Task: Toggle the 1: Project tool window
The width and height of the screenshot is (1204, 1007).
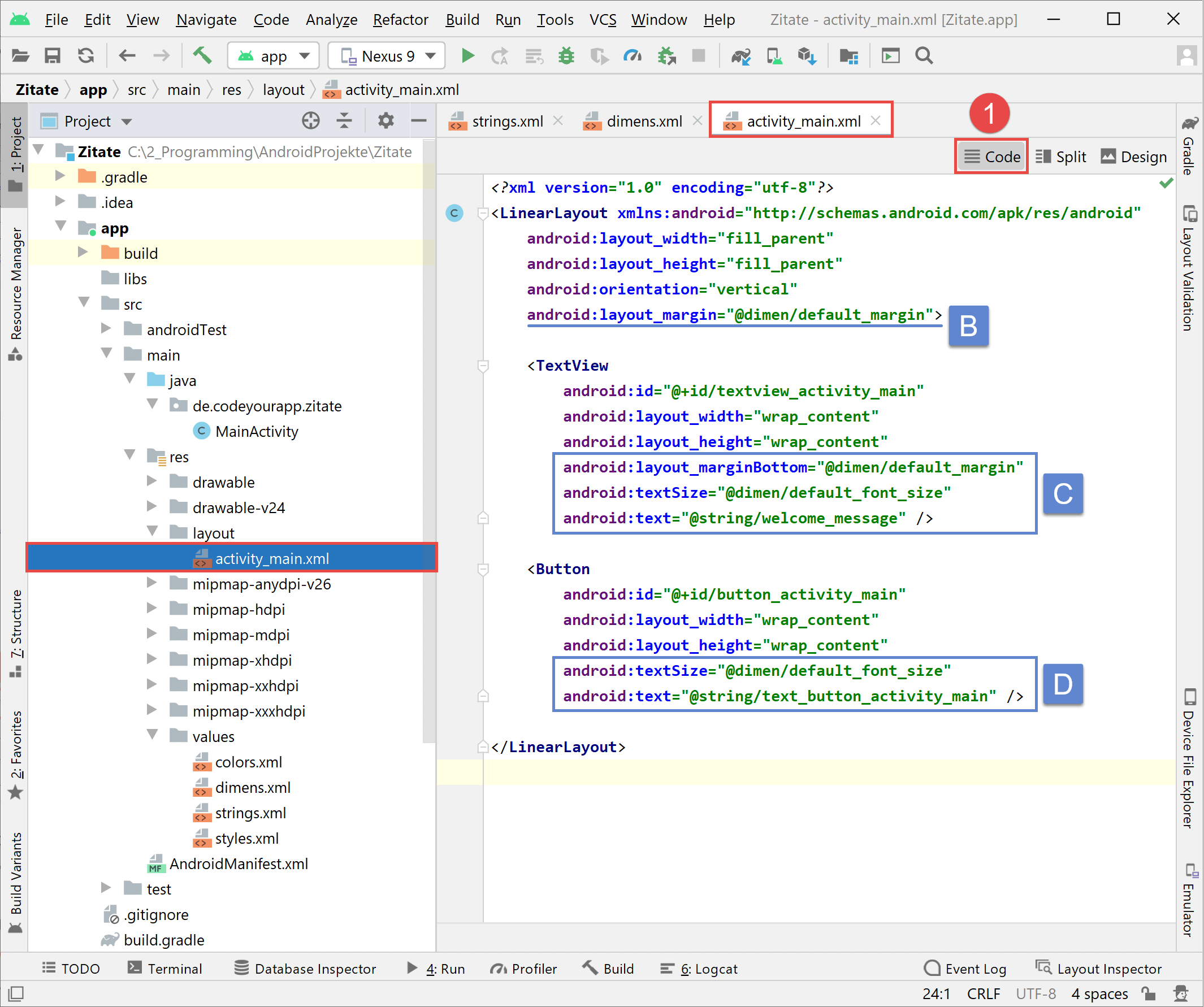Action: (x=15, y=155)
